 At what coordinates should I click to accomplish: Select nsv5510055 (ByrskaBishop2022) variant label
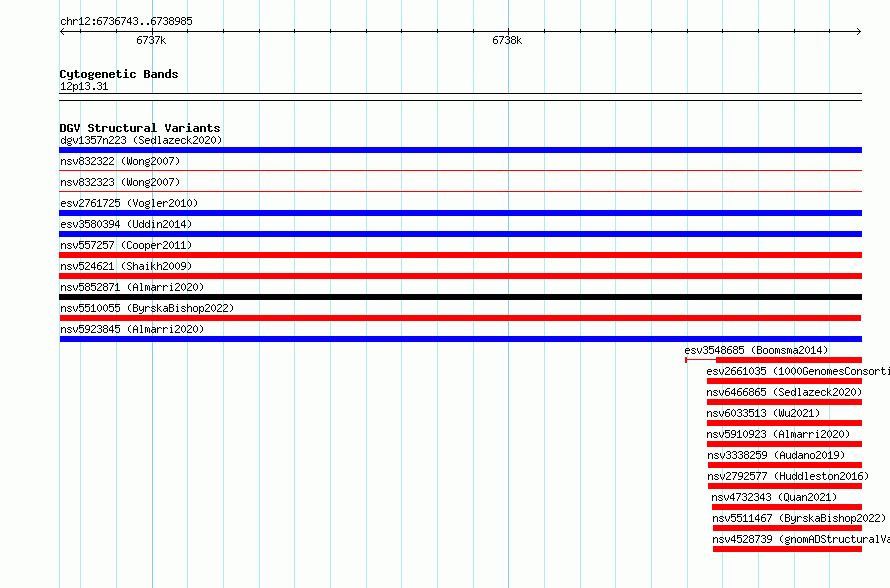[x=147, y=308]
